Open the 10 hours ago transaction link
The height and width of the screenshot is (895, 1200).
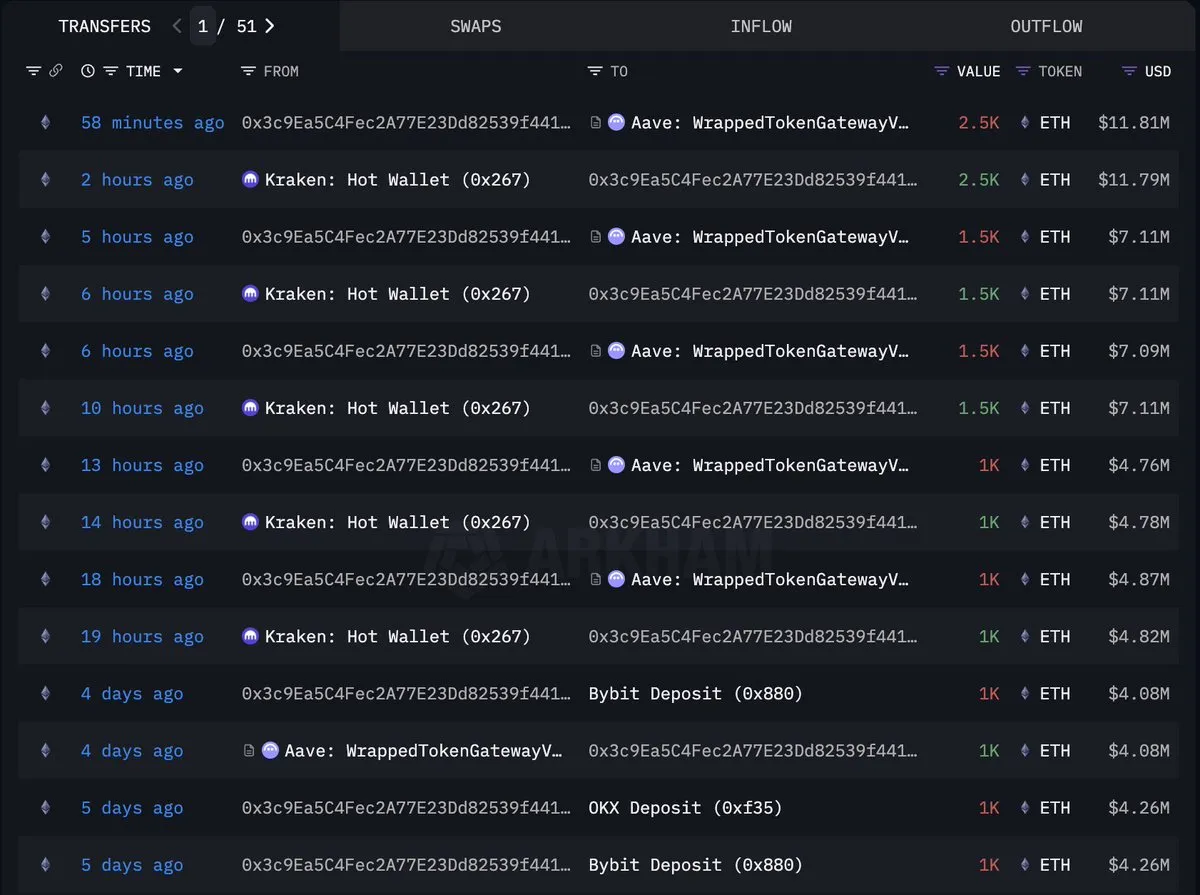pyautogui.click(x=142, y=408)
